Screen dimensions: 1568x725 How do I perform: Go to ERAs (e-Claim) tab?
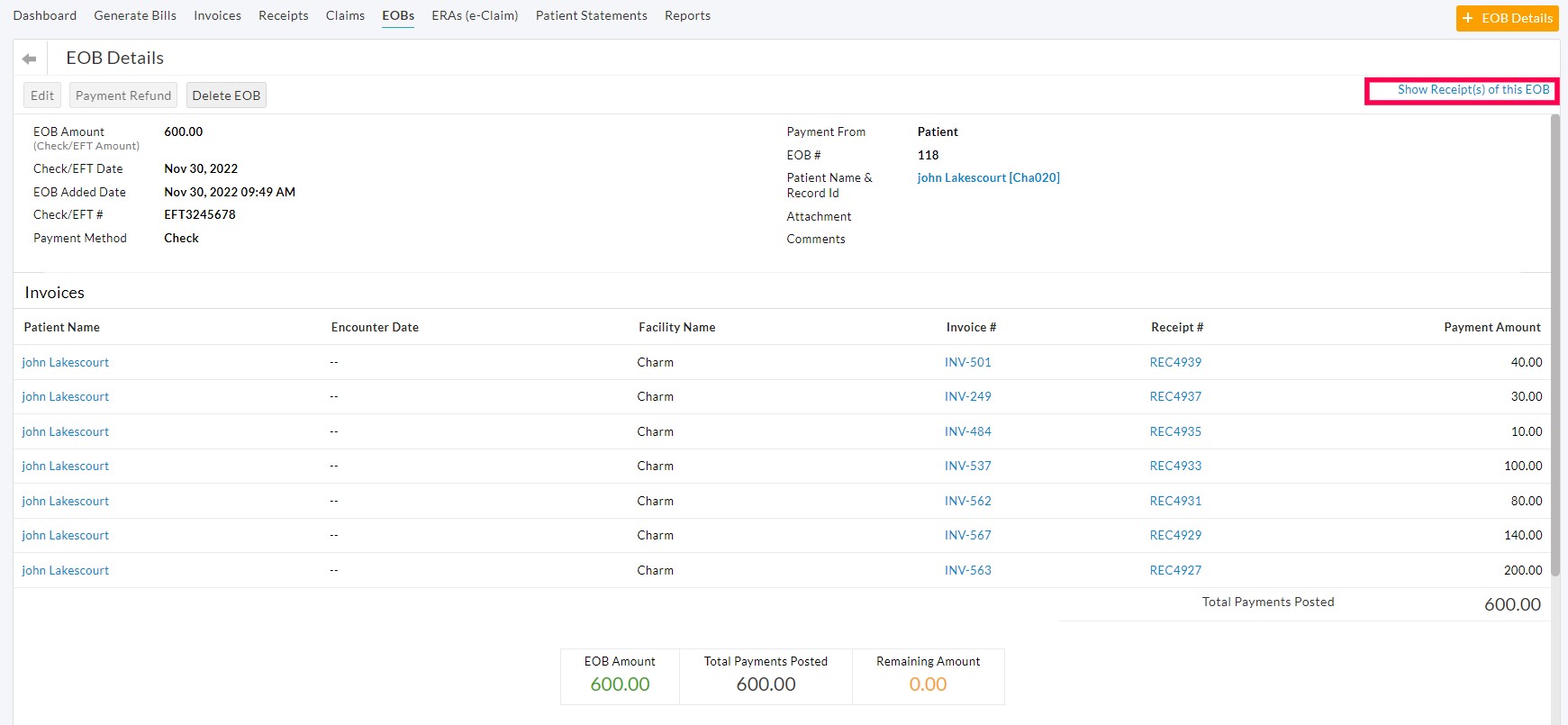click(x=475, y=15)
